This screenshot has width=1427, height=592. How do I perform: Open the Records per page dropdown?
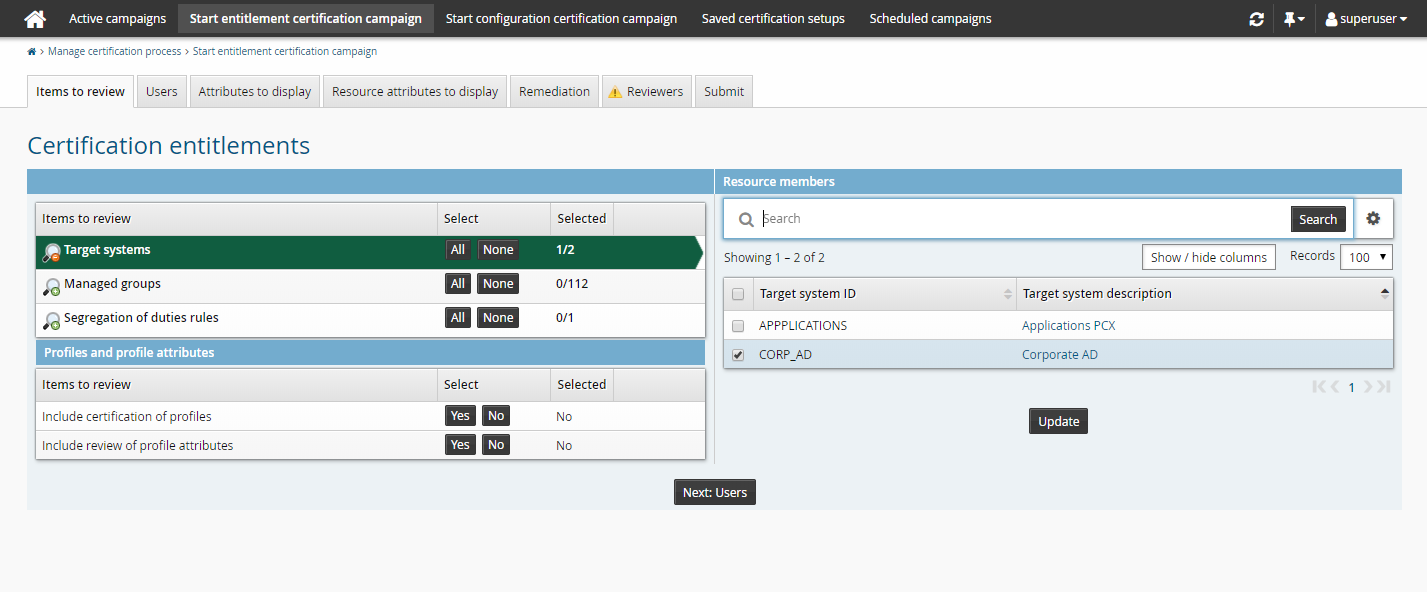(1366, 257)
